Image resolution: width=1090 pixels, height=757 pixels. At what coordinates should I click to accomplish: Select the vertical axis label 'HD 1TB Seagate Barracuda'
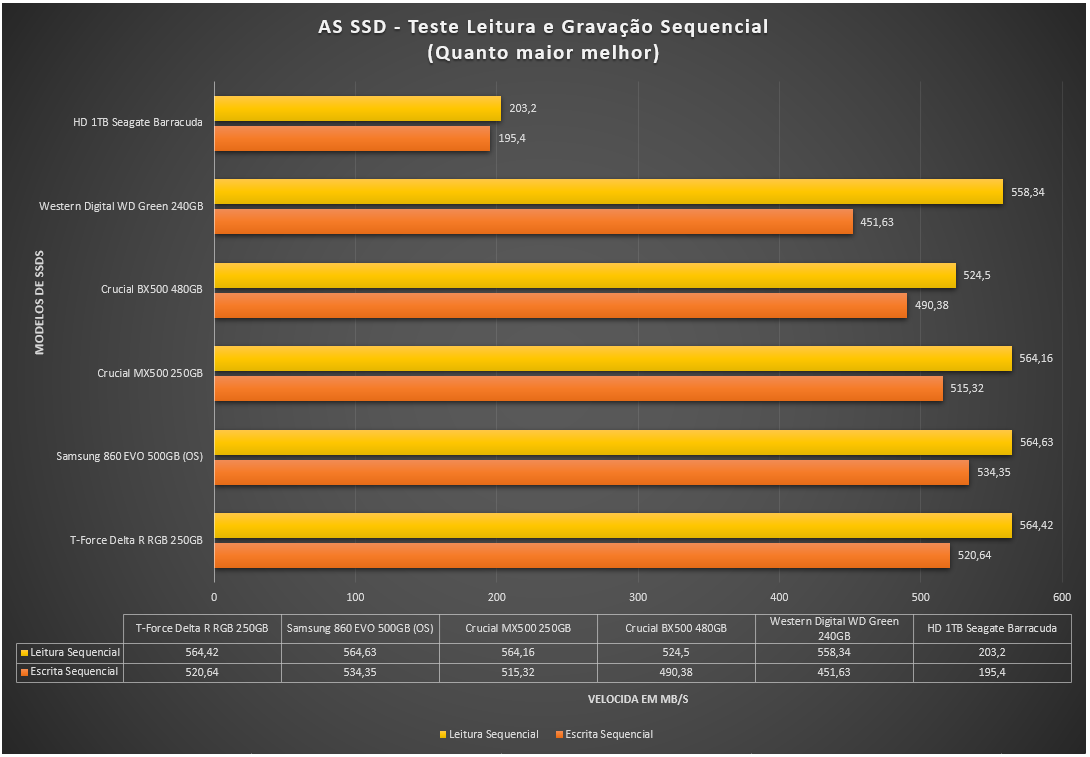click(x=138, y=122)
